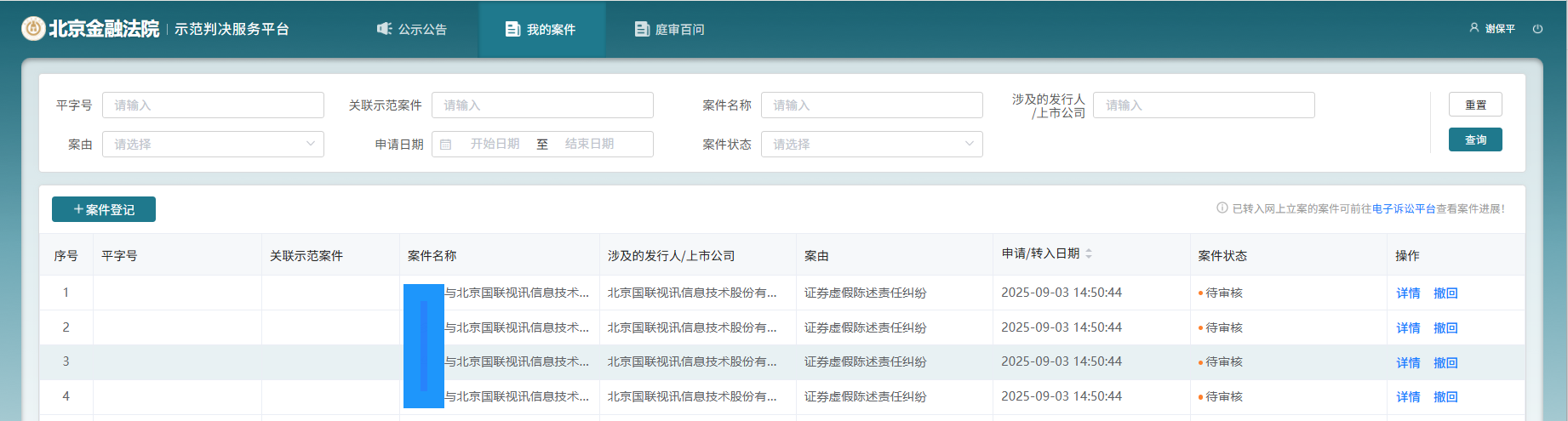1568x421 pixels.
Task: Focus the 涉及的发行人/上市公司 input field
Action: [1204, 105]
